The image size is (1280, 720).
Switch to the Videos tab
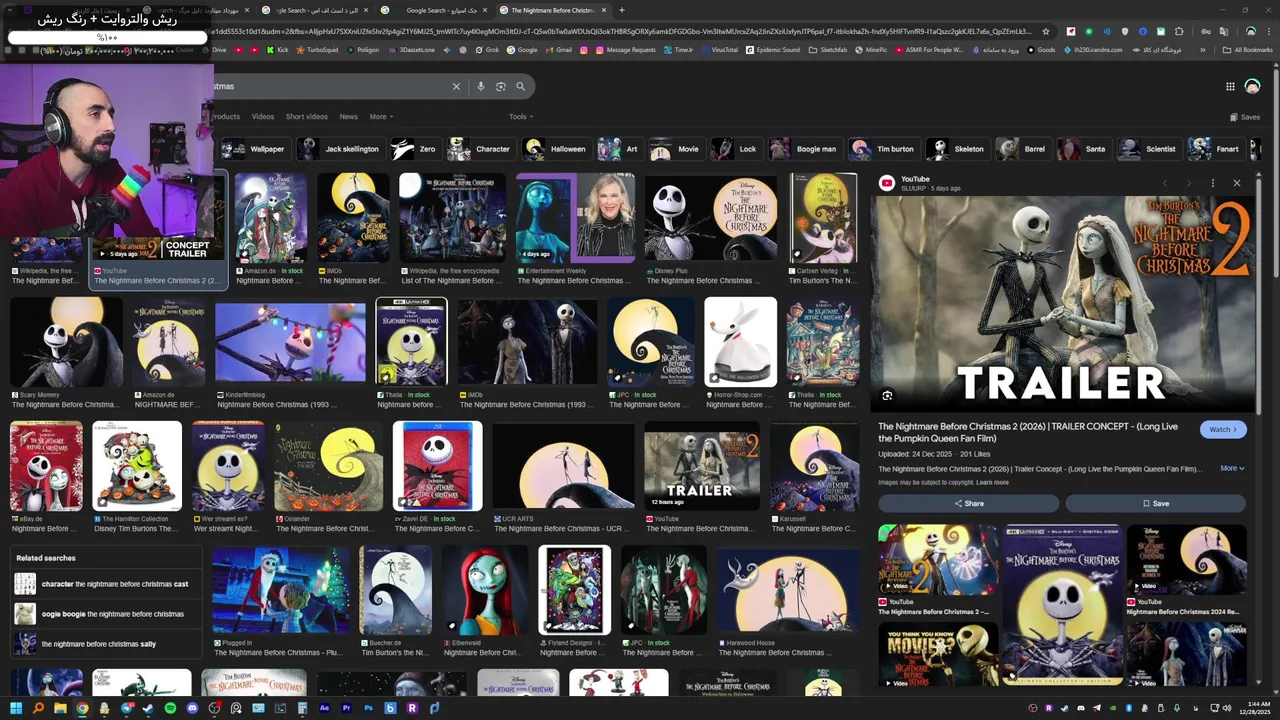coord(263,116)
